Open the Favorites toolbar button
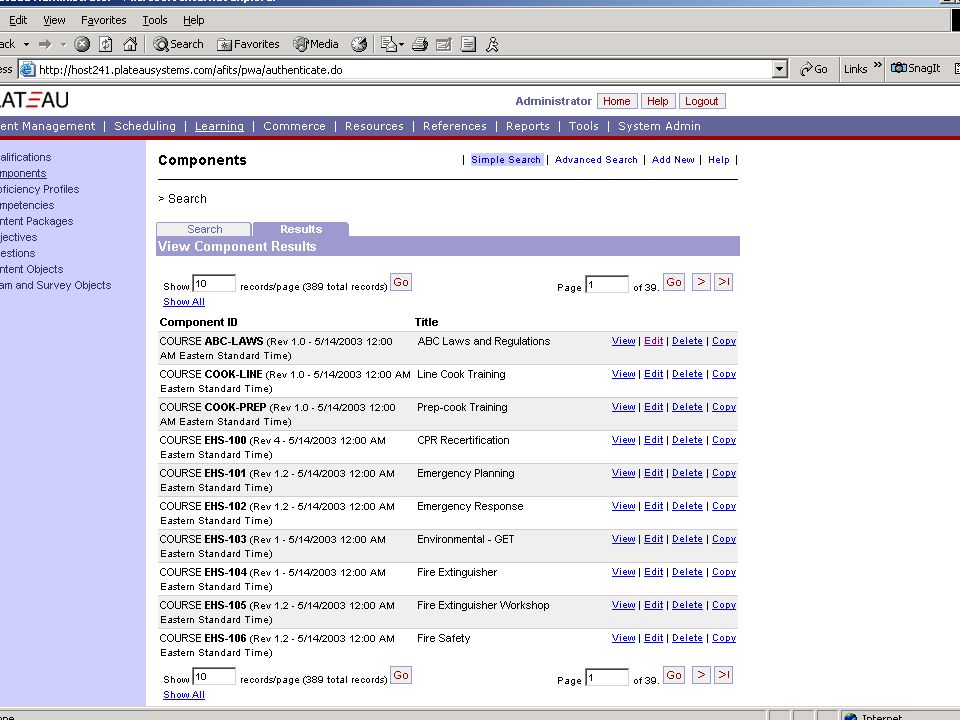The height and width of the screenshot is (720, 960). point(249,44)
